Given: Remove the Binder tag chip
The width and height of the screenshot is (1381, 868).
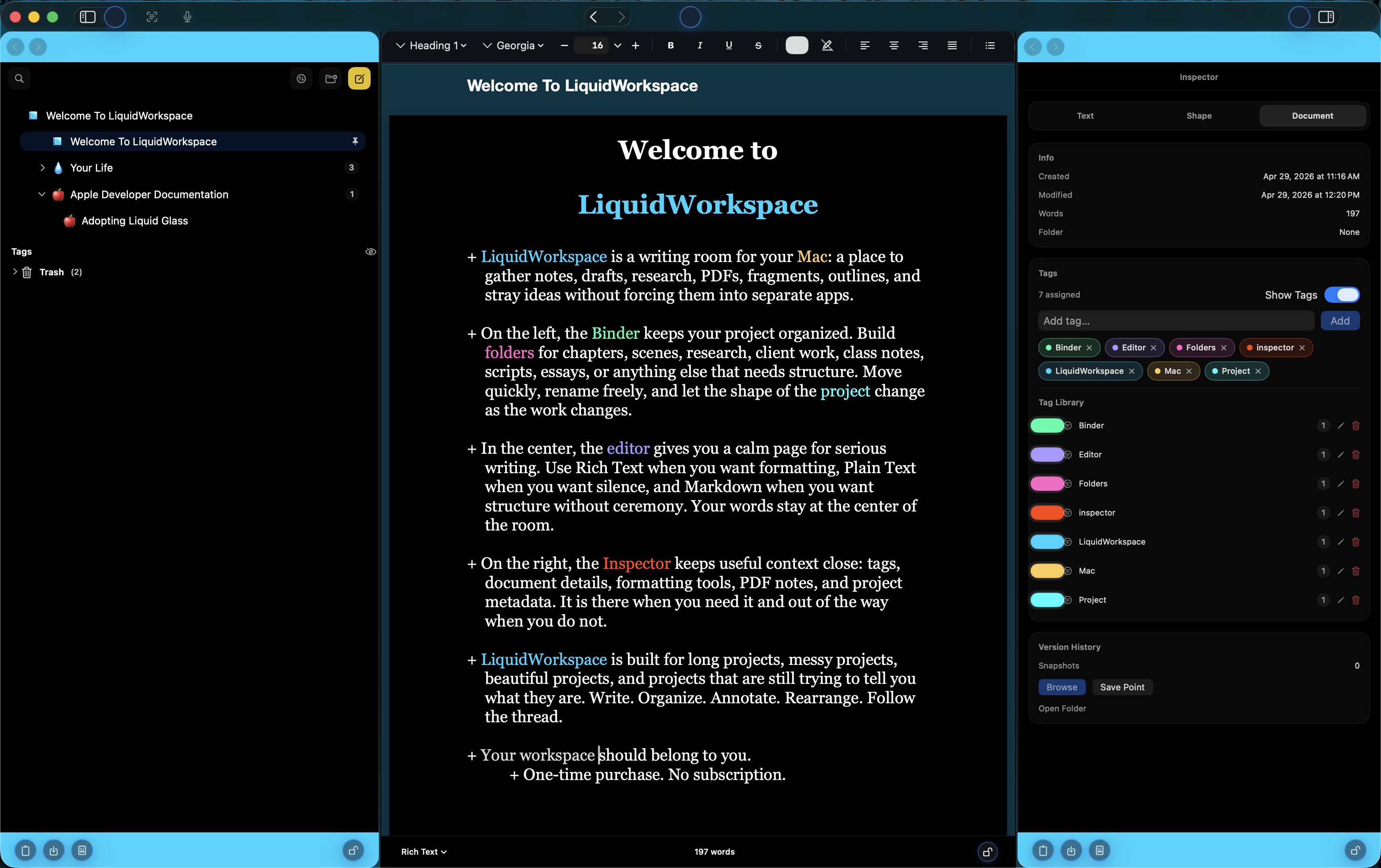Looking at the screenshot, I should (x=1089, y=348).
